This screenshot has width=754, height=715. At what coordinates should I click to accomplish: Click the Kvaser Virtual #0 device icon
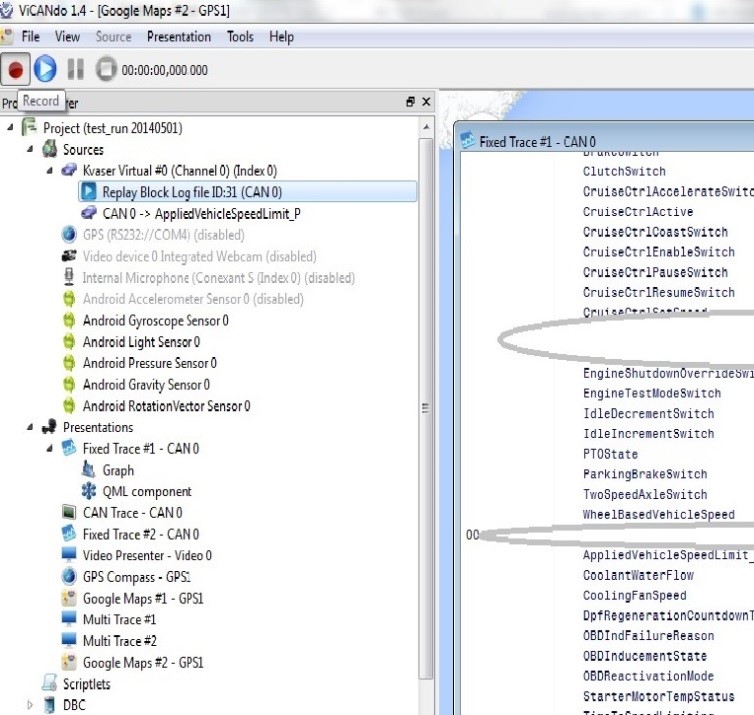[69, 170]
